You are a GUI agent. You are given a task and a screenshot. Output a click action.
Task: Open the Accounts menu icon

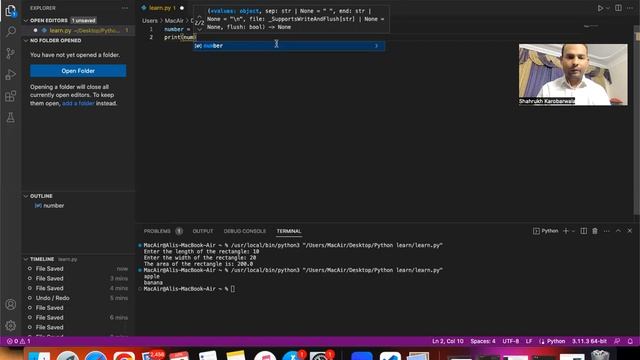[x=11, y=304]
